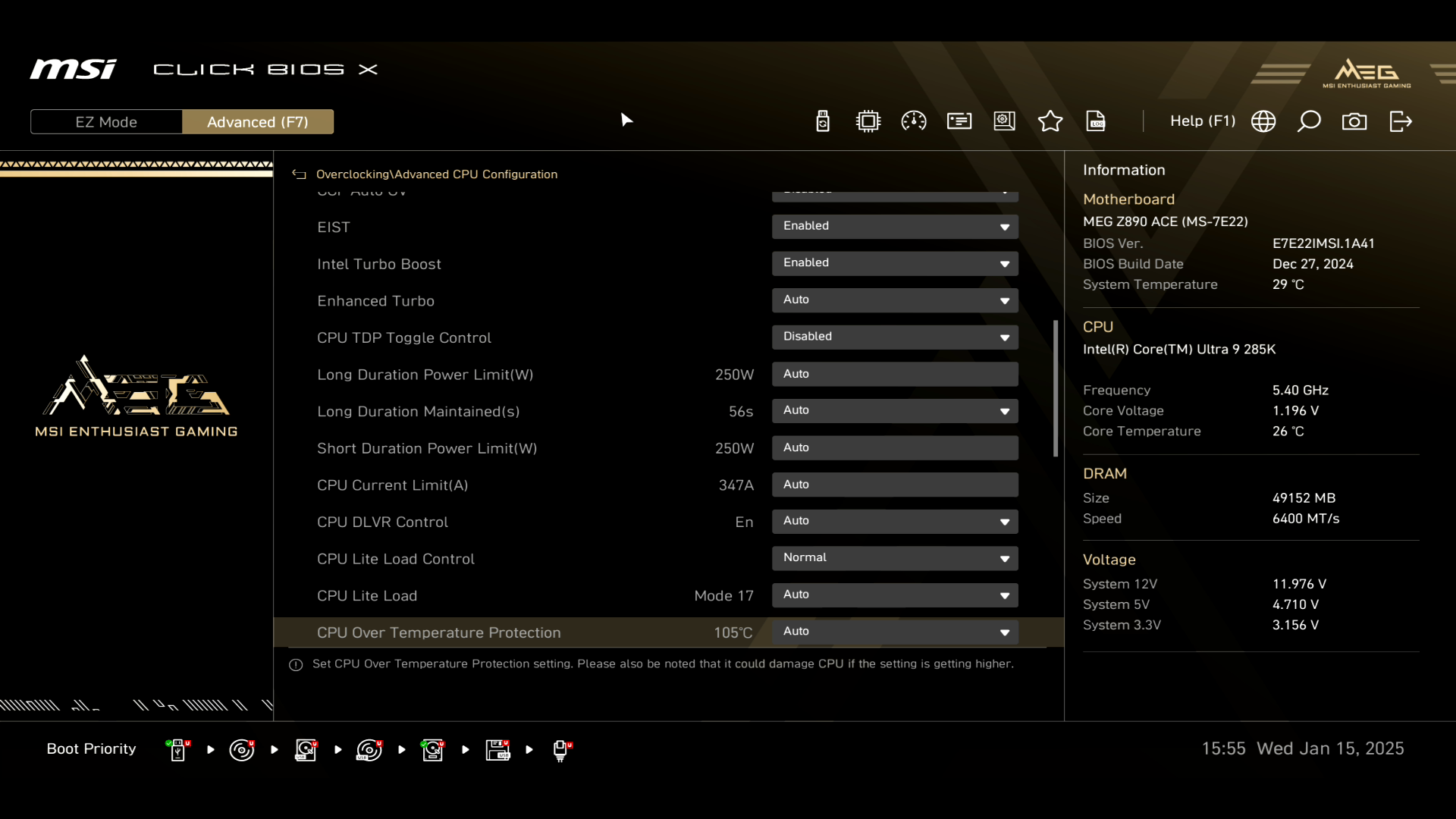Switch to EZ Mode tab
Screen dimensions: 1456x819
click(x=106, y=122)
